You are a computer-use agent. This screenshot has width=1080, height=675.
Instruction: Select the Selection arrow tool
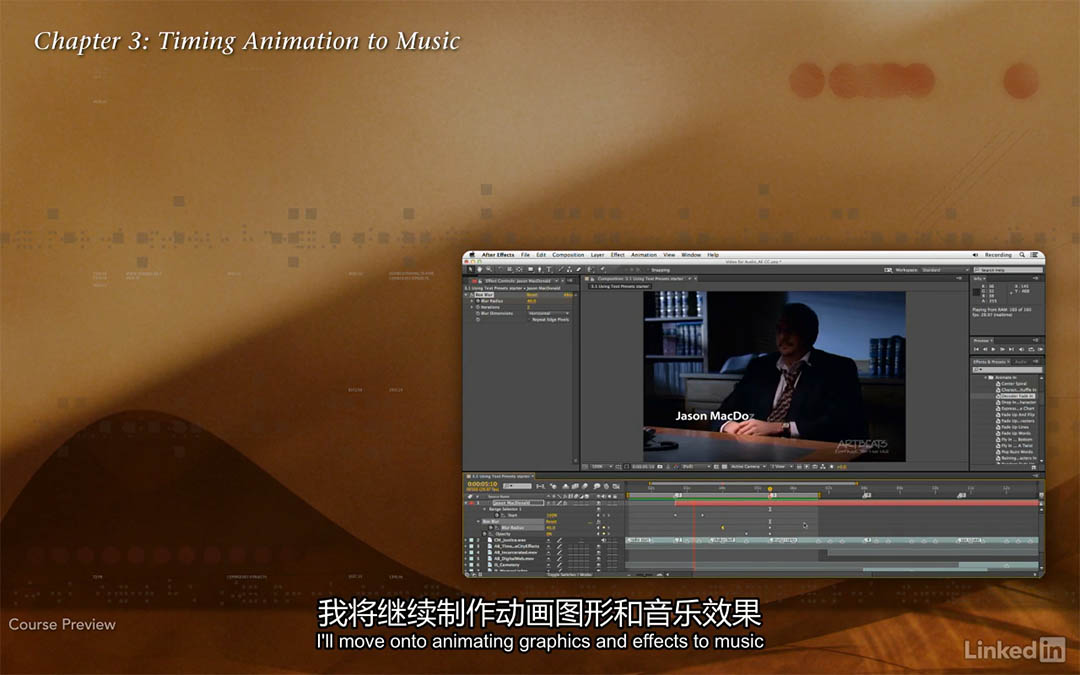tap(470, 270)
